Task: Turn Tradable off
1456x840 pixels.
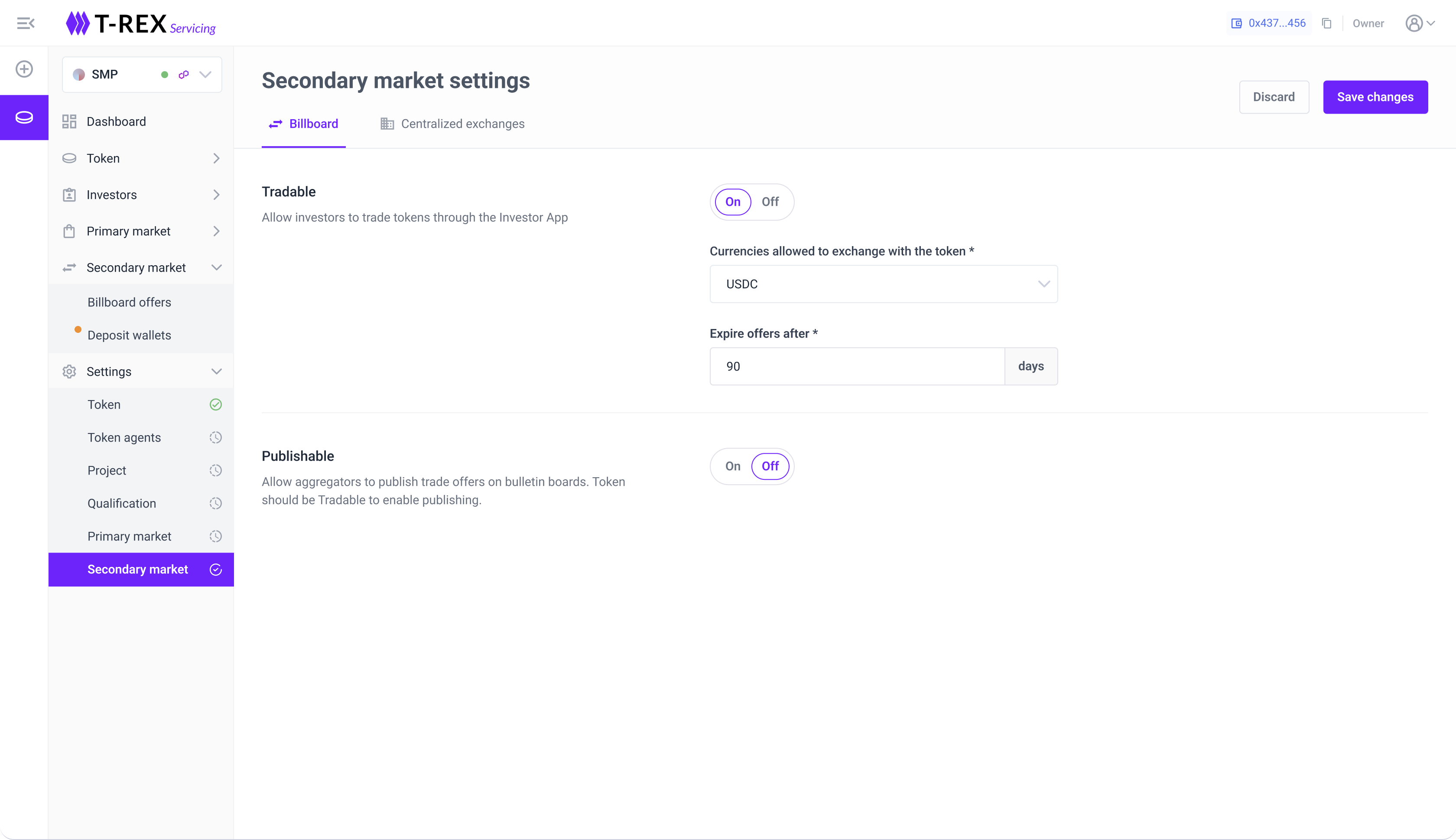Action: coord(770,202)
